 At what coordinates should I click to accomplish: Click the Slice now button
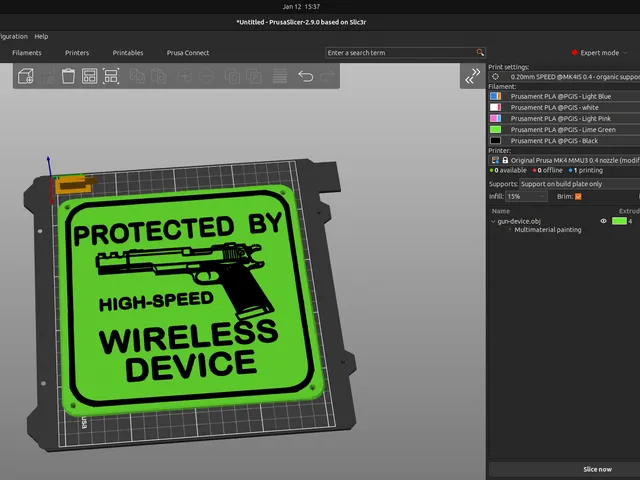pos(597,469)
